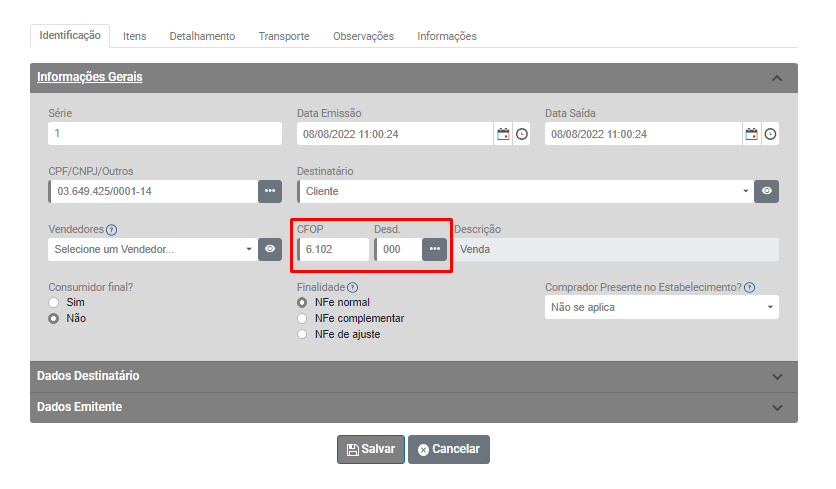This screenshot has width=836, height=489.
Task: Click the Salvar button
Action: [371, 450]
